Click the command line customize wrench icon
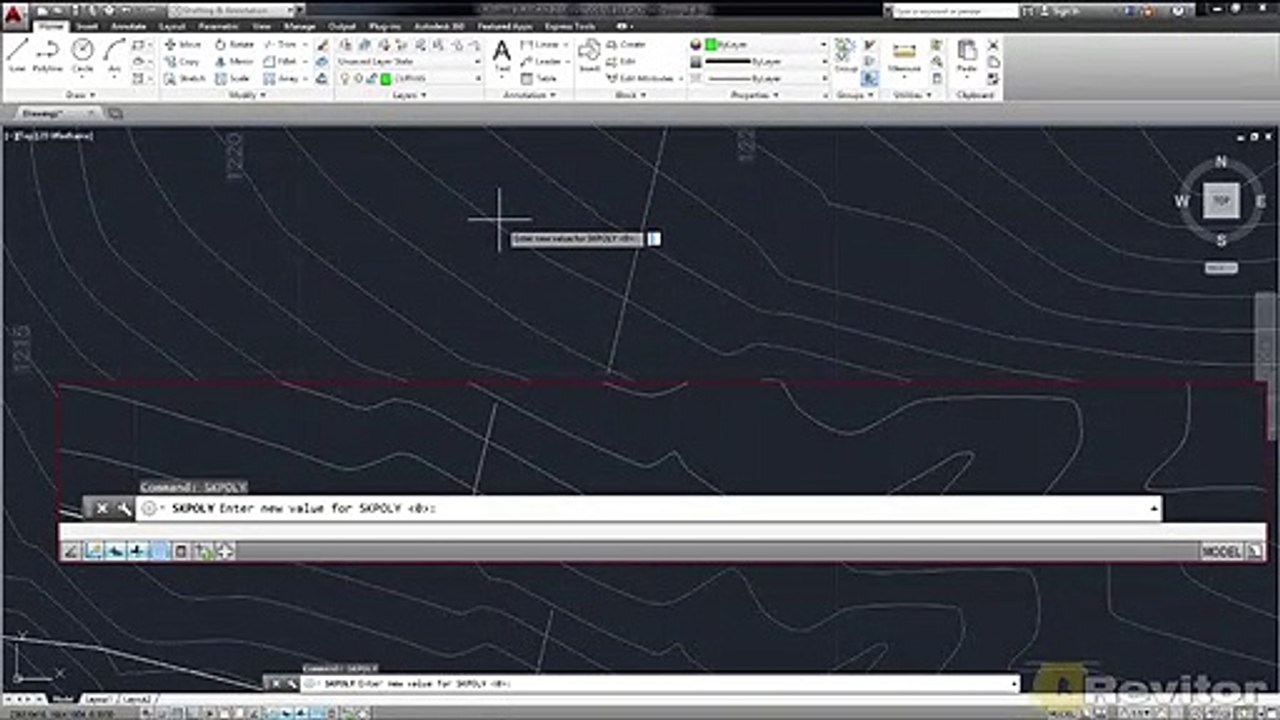Screen dimensions: 1280x720 click(124, 509)
